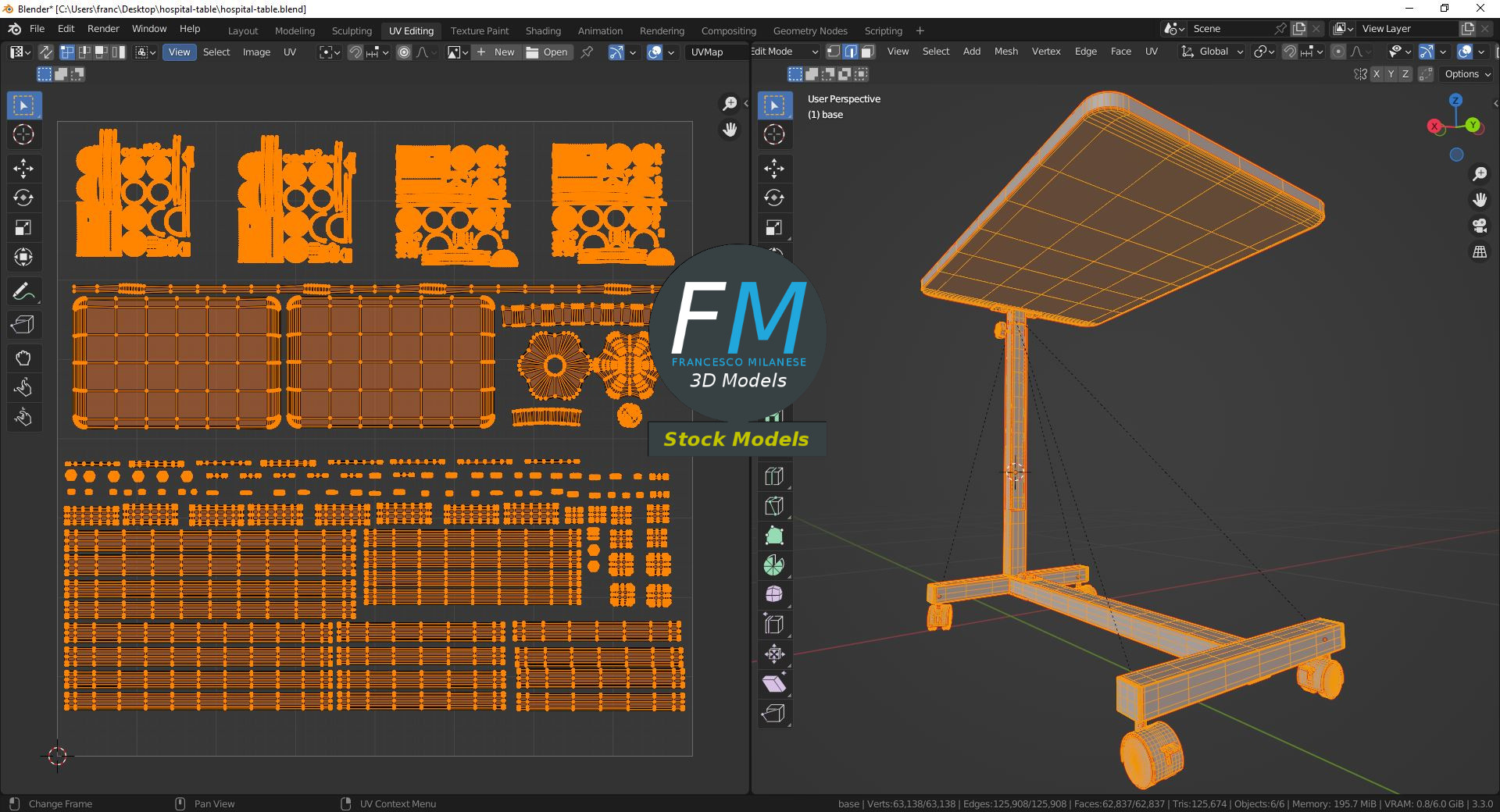Select the Scale tool in UV editor
The width and height of the screenshot is (1500, 812).
pyautogui.click(x=23, y=228)
